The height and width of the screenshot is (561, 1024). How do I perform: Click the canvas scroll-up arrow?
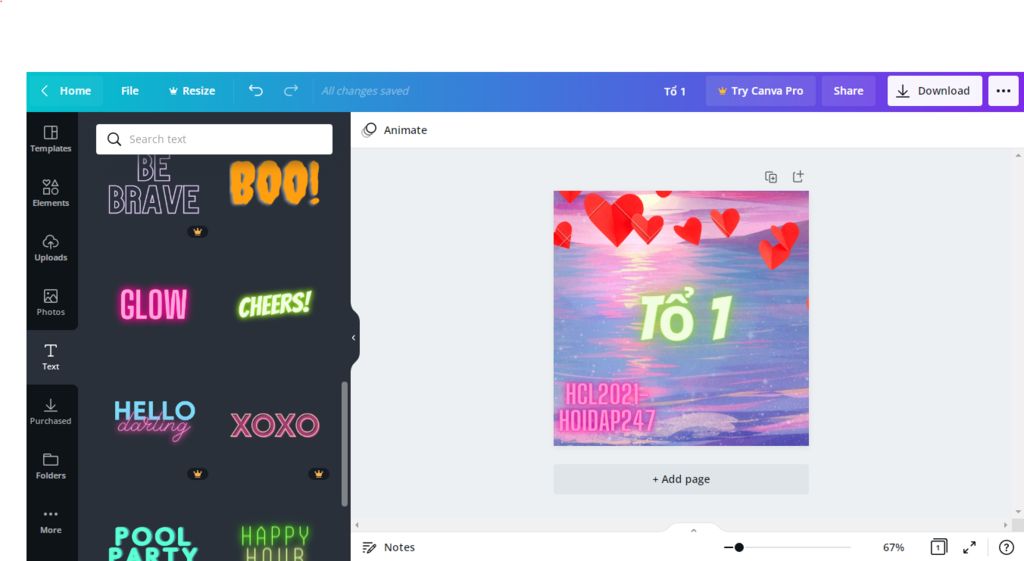1017,156
